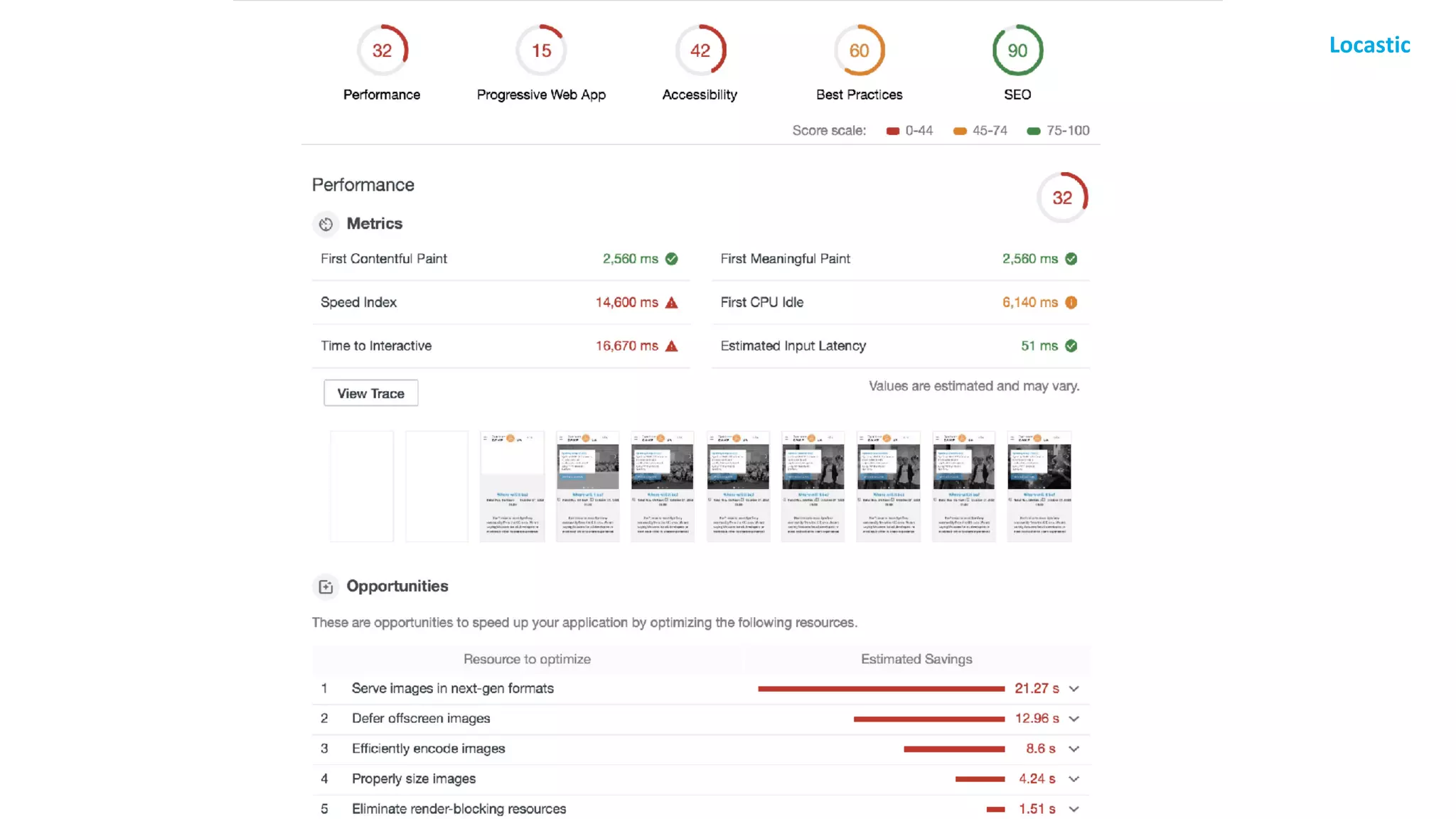Click the 21.27 s savings bar
The width and height of the screenshot is (1456, 819).
[x=881, y=689]
